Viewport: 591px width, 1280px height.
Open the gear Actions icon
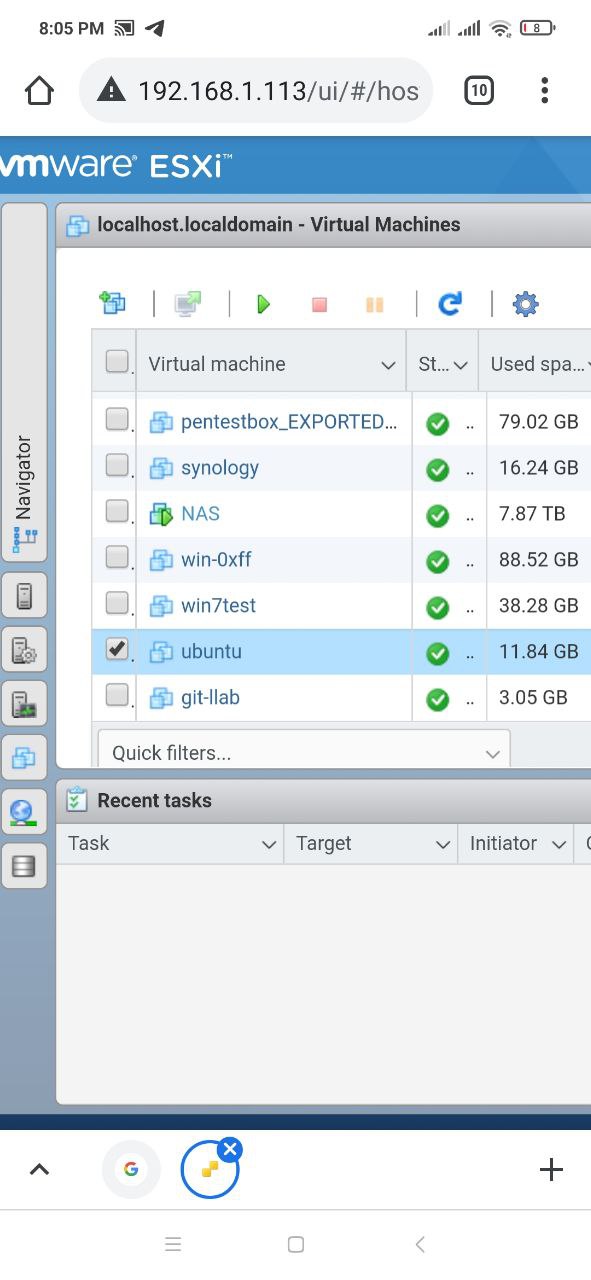pos(525,304)
